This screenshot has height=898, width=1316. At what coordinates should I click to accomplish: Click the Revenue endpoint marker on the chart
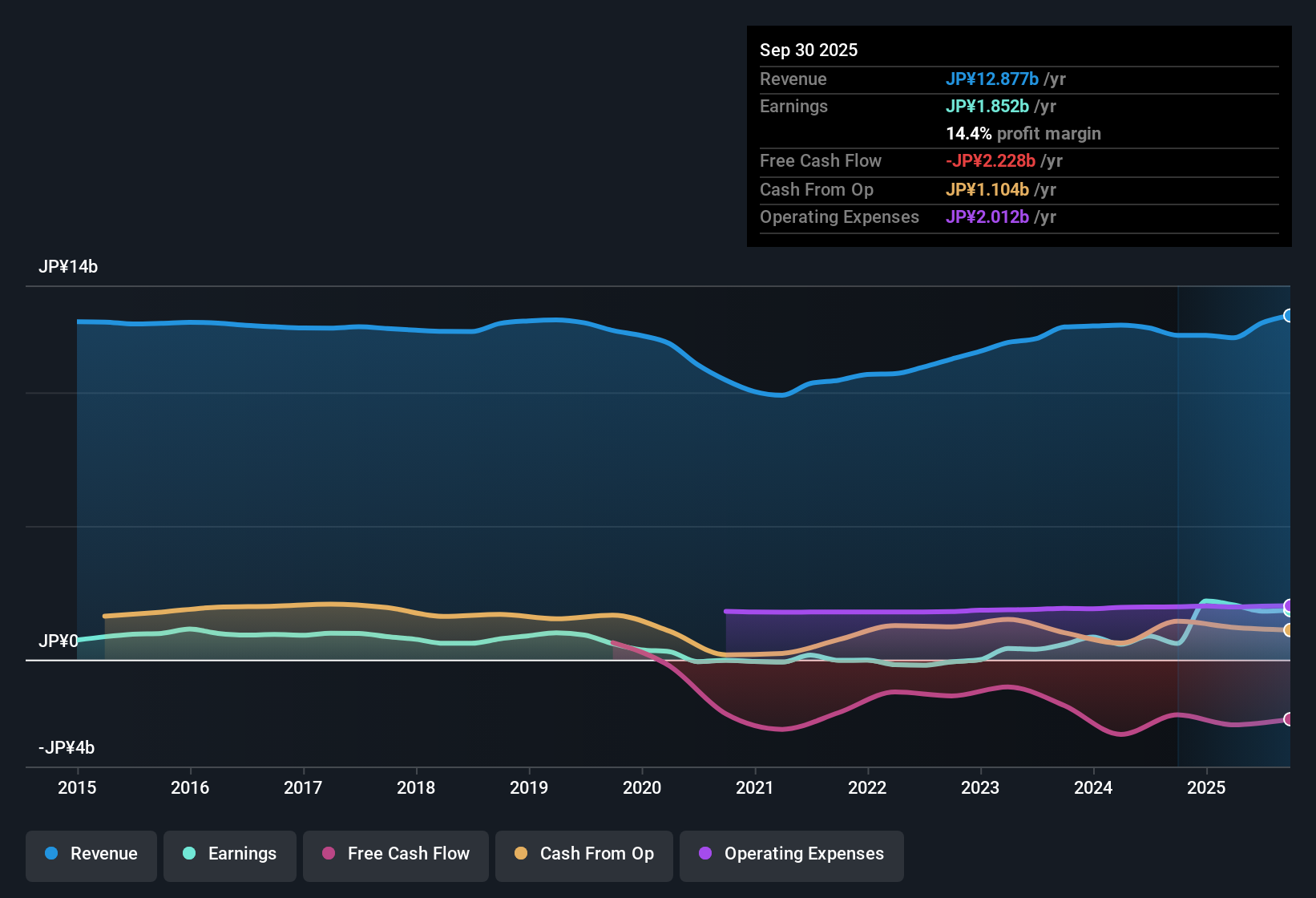(1289, 314)
